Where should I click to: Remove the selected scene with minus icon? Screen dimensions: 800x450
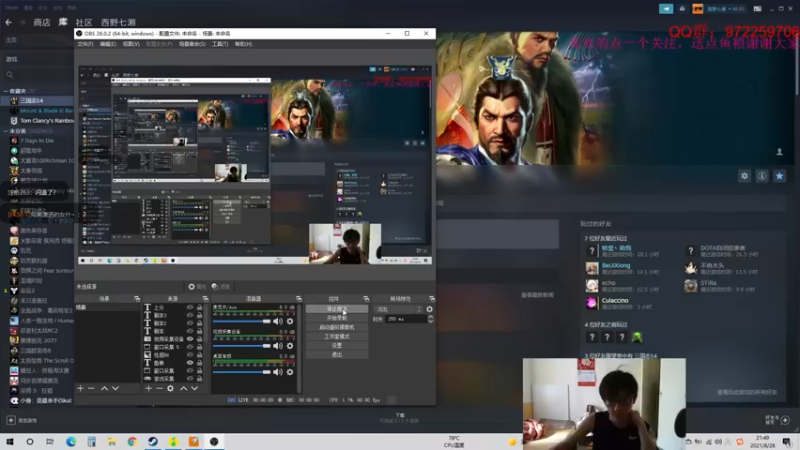(x=91, y=388)
